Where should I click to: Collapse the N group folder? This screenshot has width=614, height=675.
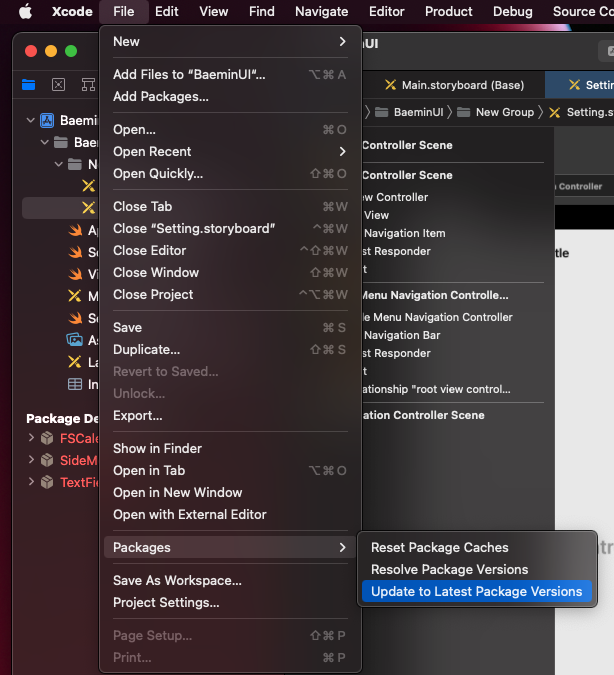[59, 164]
